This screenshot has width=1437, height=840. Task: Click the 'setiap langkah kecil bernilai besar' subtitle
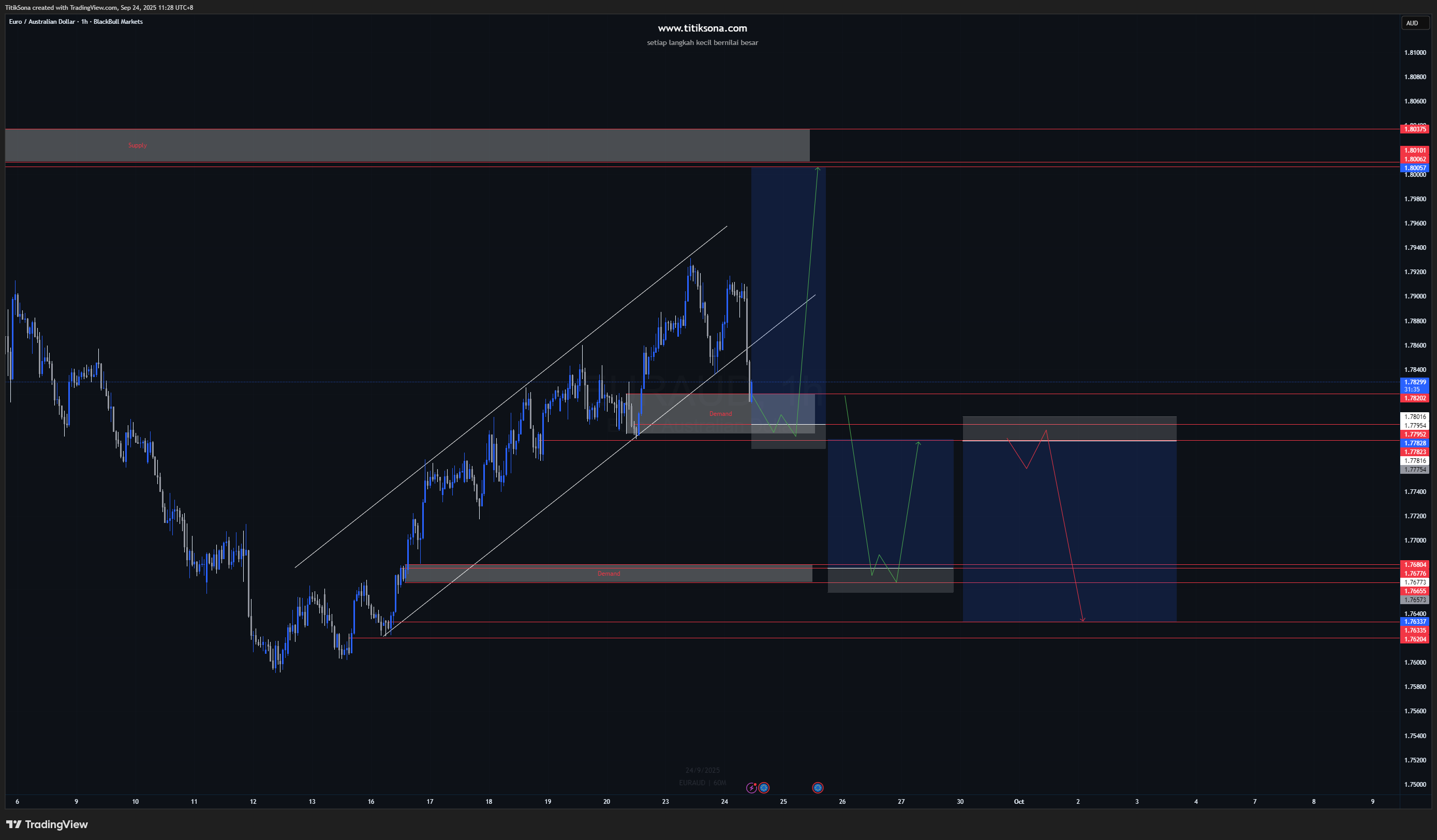(702, 43)
